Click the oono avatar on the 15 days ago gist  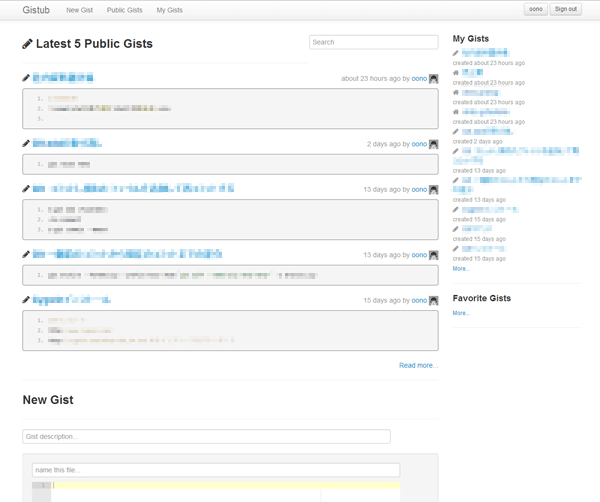(x=433, y=300)
